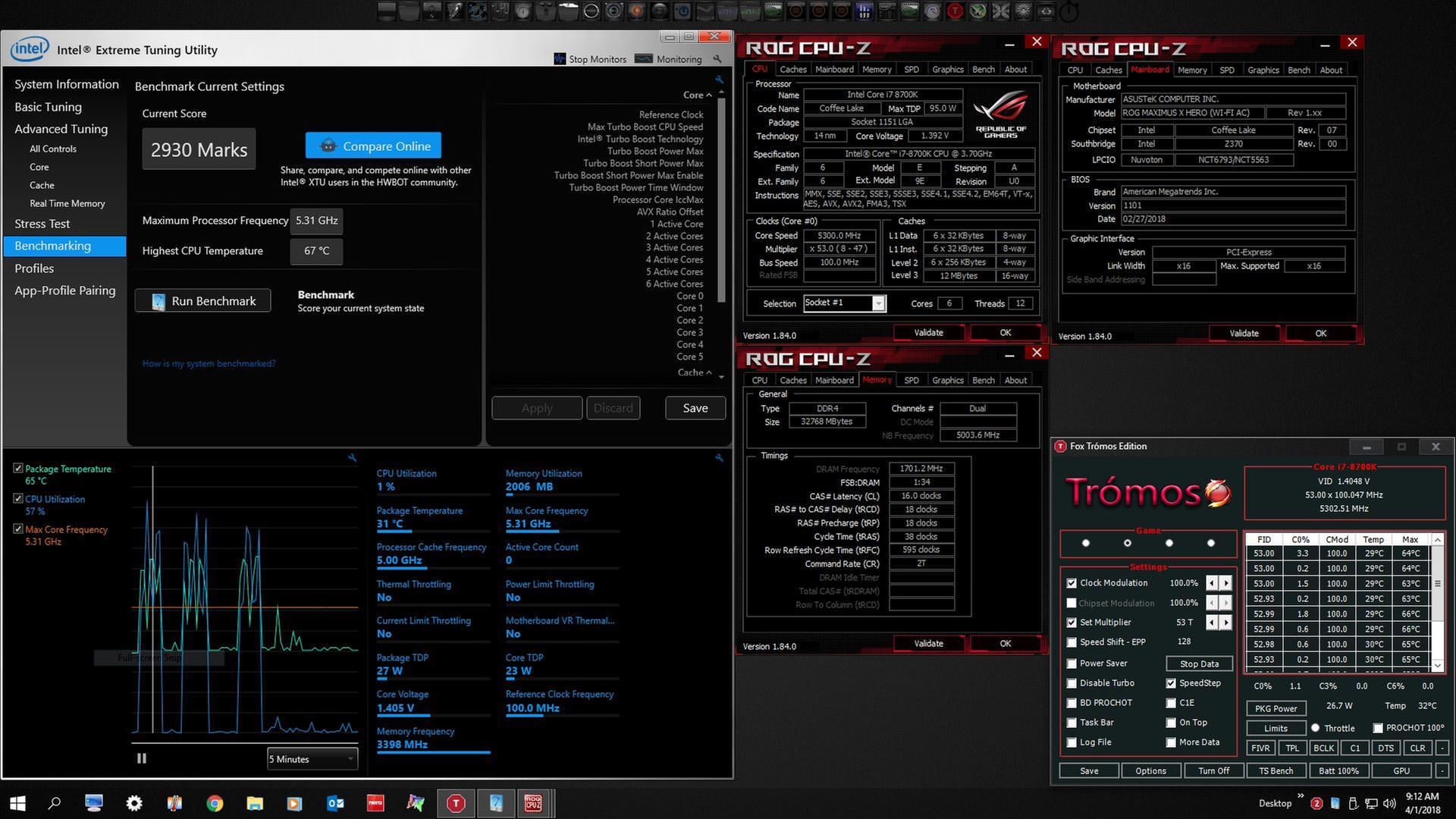The image size is (1456, 819).
Task: Switch to Graphics tab in CPU-Z Mainboard window
Action: [1263, 70]
